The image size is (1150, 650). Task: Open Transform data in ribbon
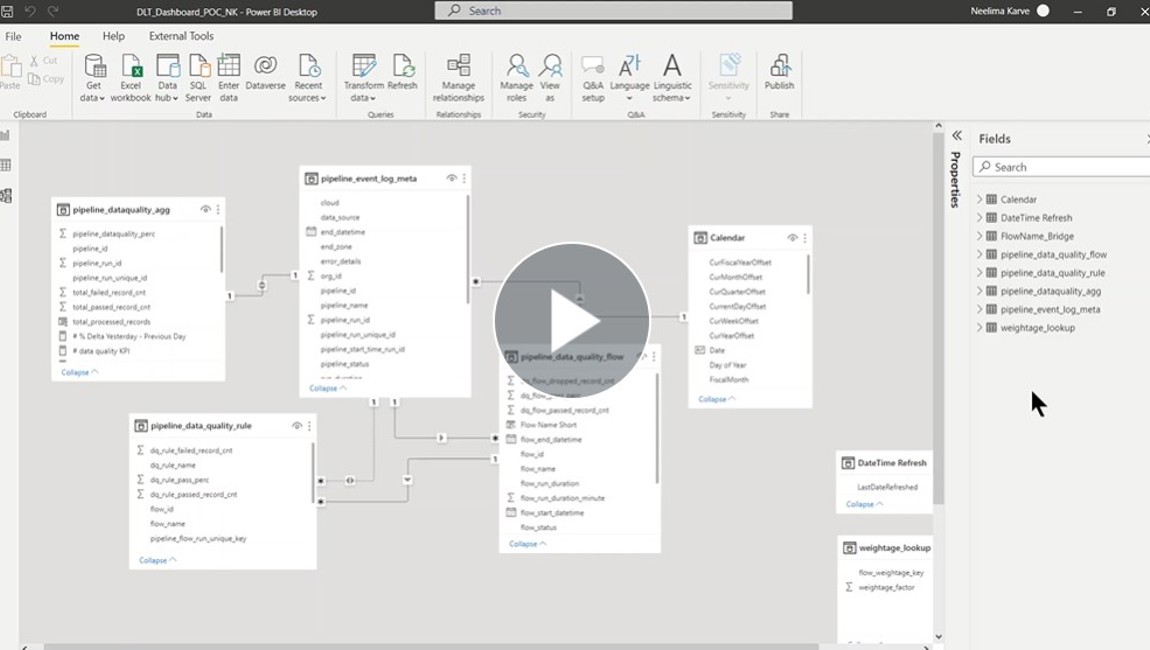pyautogui.click(x=364, y=67)
